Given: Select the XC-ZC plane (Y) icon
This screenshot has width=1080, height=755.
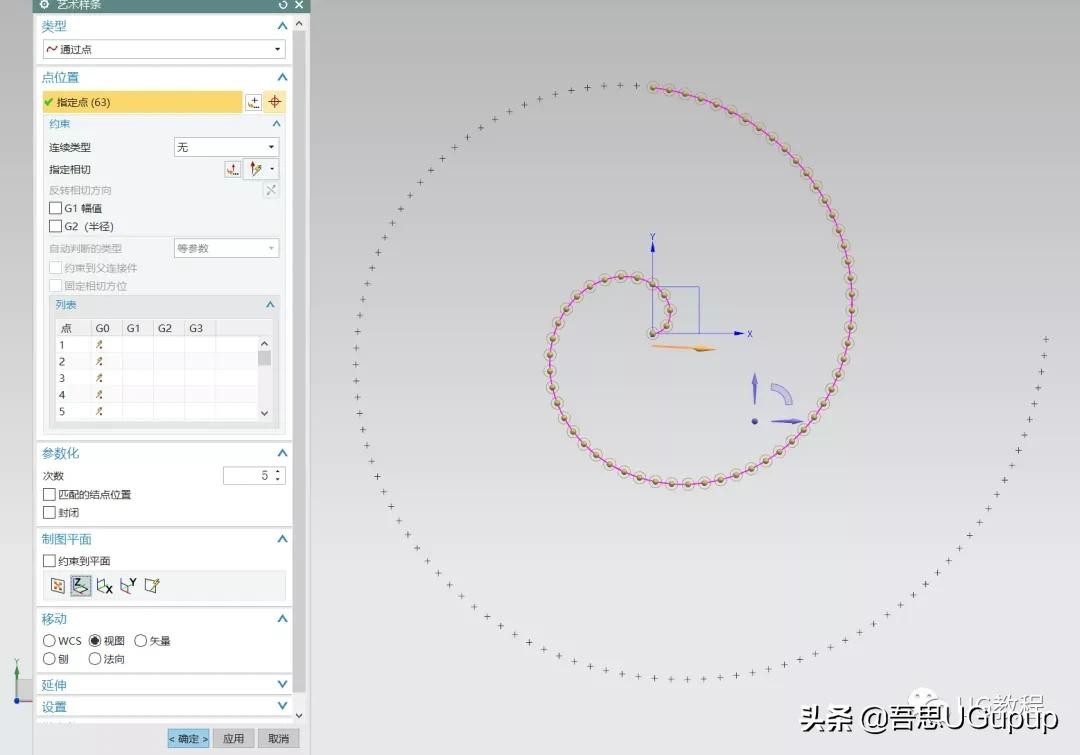Looking at the screenshot, I should pos(128,586).
